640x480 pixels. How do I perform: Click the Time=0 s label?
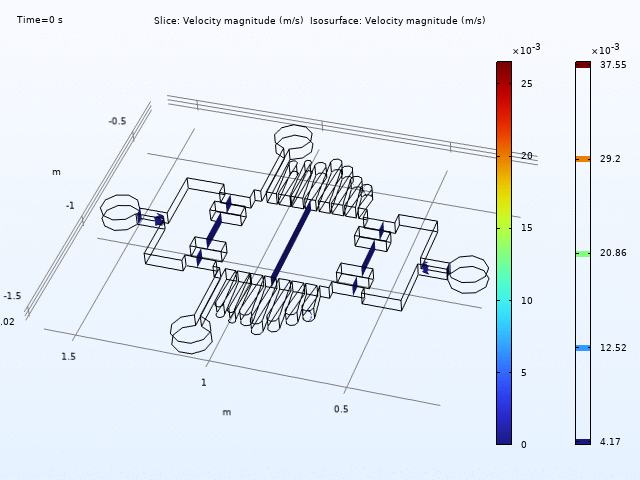[x=39, y=20]
